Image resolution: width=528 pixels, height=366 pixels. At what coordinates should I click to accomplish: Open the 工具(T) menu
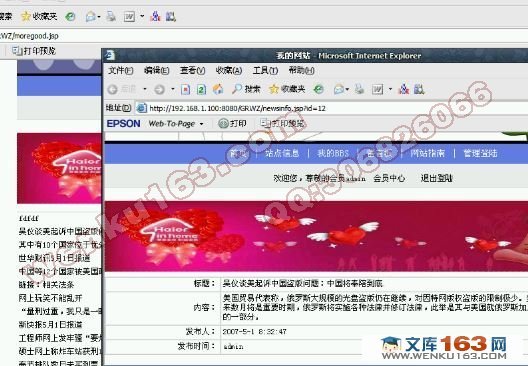265,71
